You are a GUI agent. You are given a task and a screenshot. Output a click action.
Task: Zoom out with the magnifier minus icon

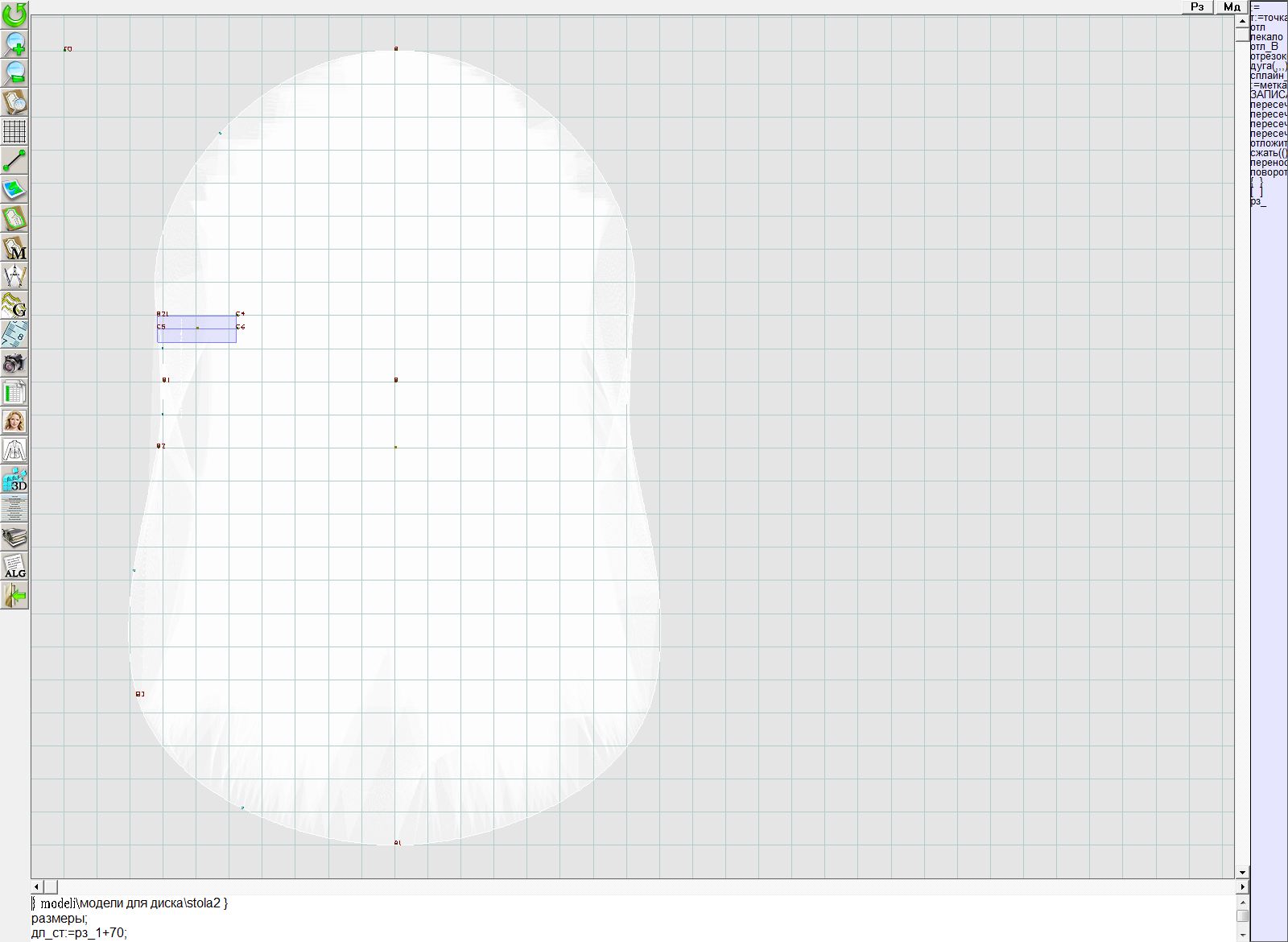point(14,72)
